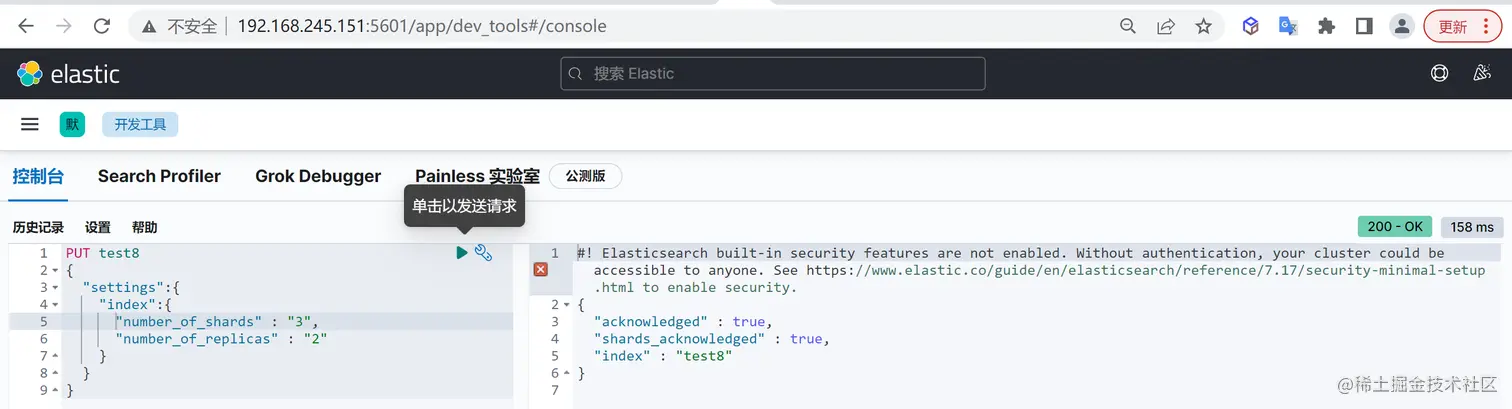Screen dimensions: 1512x409
Task: Bookmark this page with the star icon
Action: (1203, 26)
